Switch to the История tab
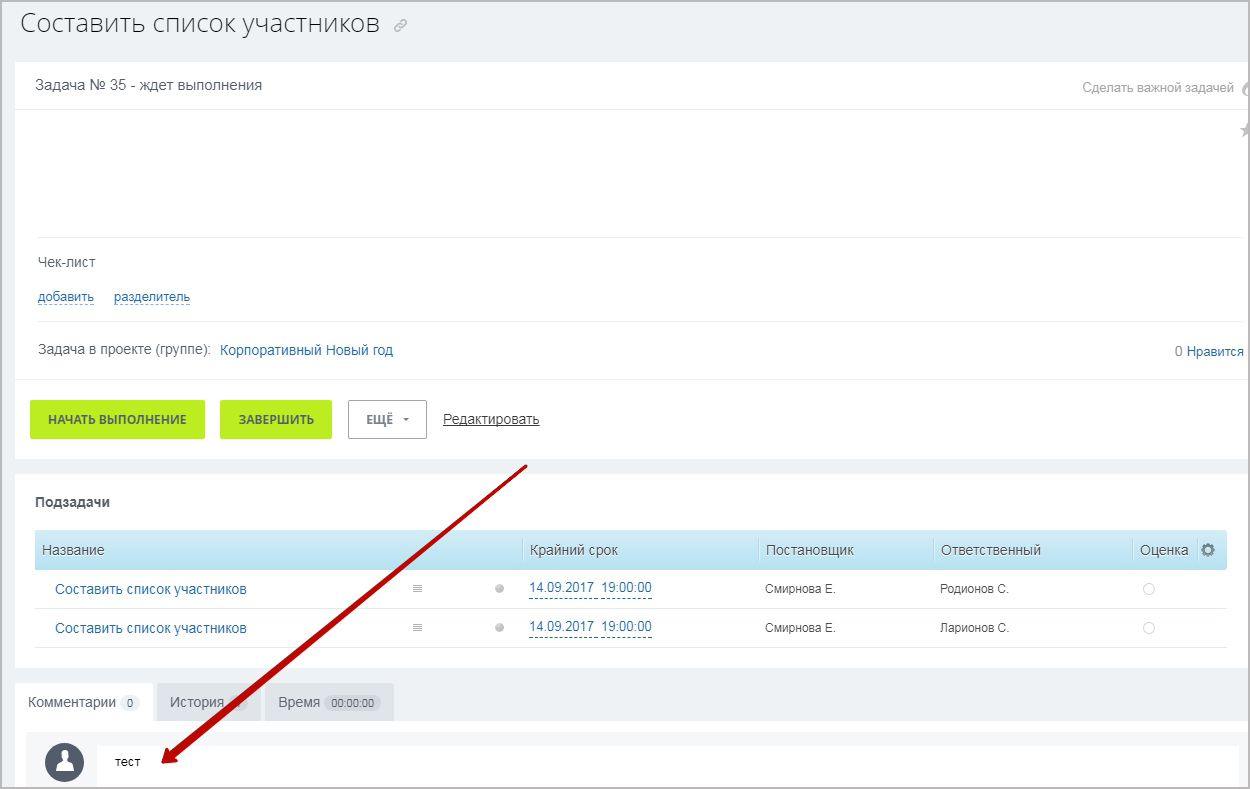This screenshot has height=789, width=1250. point(197,702)
